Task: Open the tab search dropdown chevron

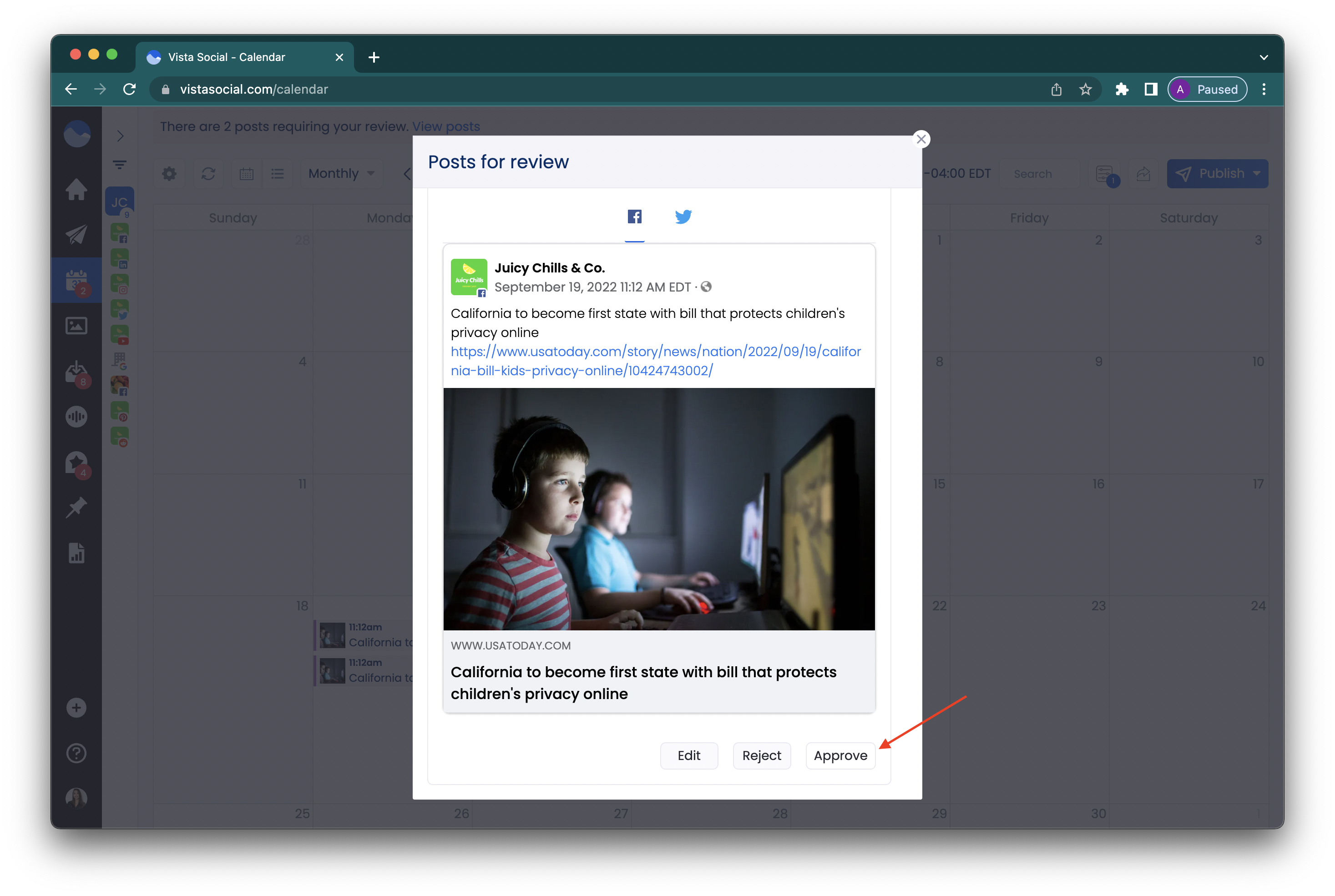Action: click(x=1264, y=57)
